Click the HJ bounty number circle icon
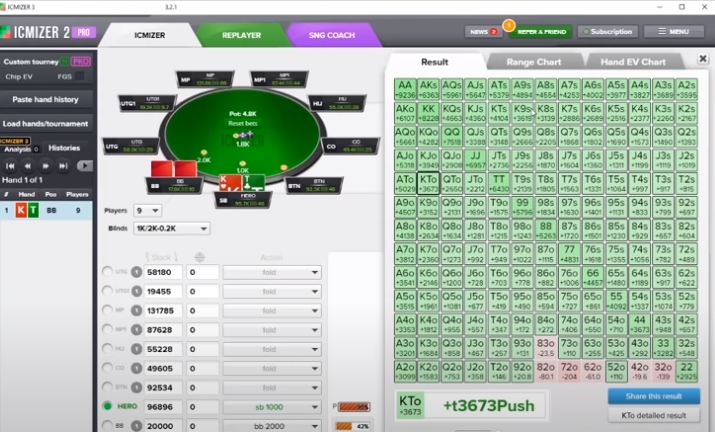Viewport: 715px width, 432px height. [x=136, y=349]
